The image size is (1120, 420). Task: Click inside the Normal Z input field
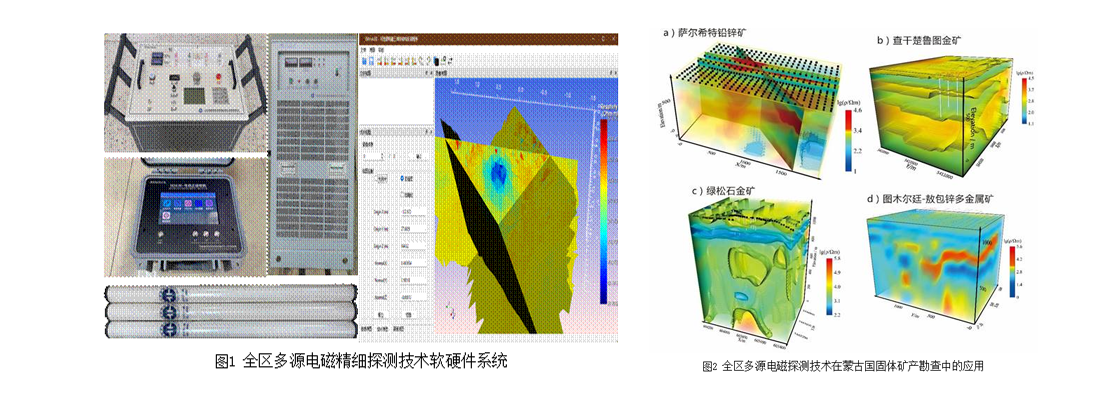pos(412,297)
